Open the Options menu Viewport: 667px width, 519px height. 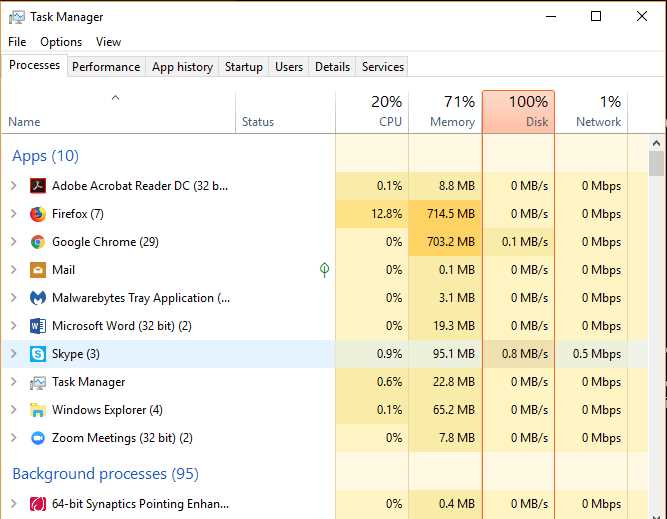(x=61, y=42)
